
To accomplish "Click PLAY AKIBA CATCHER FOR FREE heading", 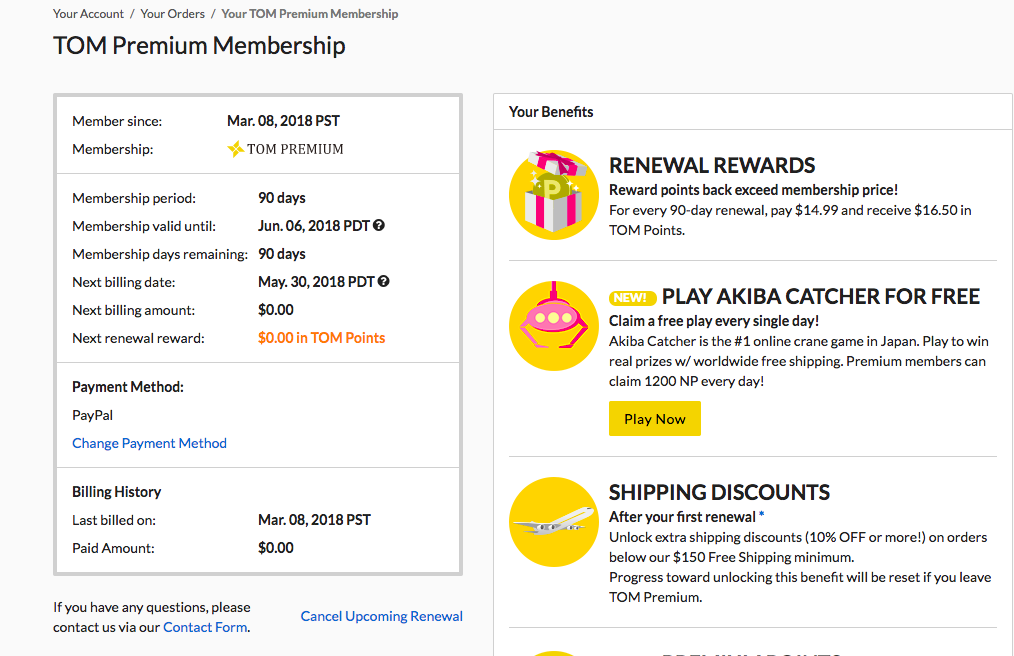I will click(x=821, y=296).
